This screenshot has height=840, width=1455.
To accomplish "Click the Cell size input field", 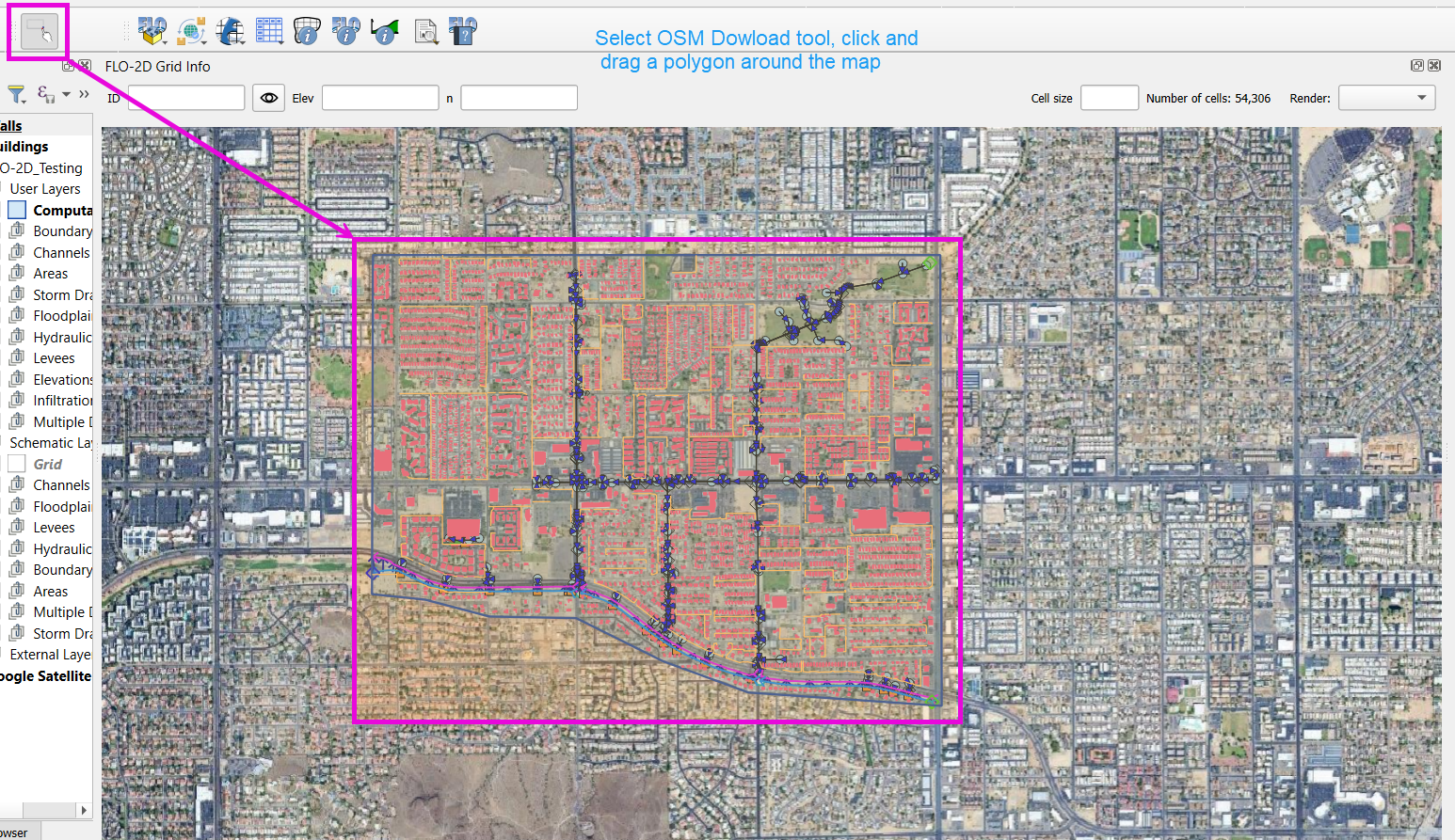I will 1109,98.
